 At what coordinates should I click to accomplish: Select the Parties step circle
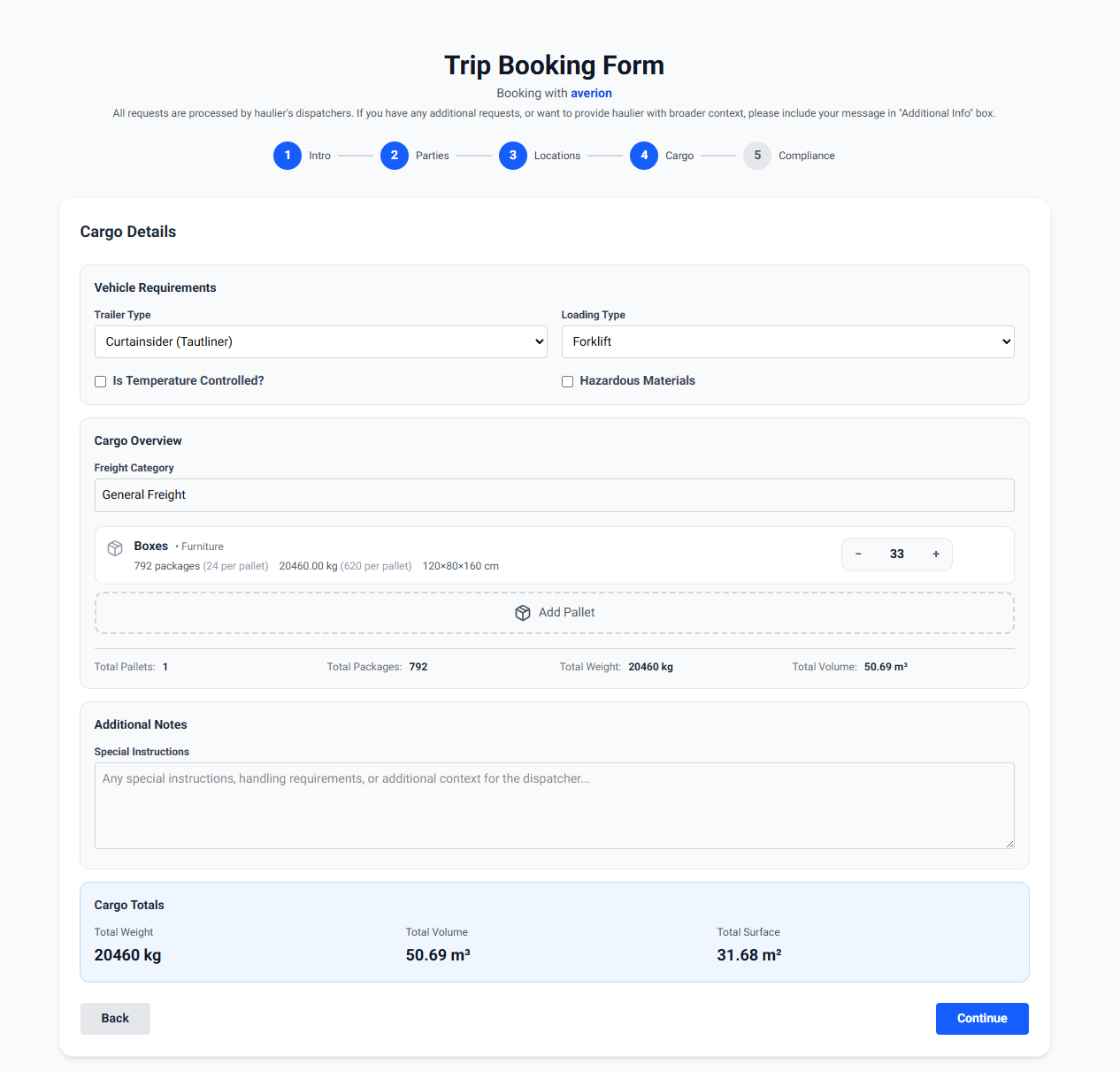[395, 156]
